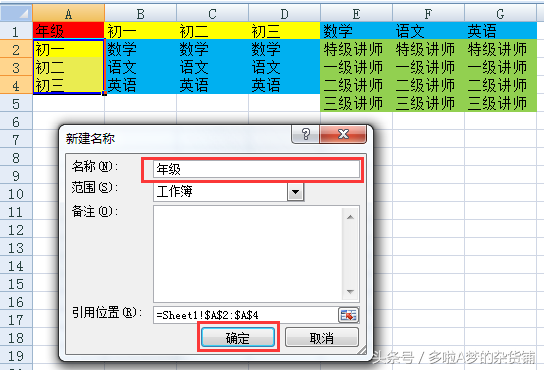Select row 13 header
This screenshot has height=370, width=544.
tap(16, 248)
